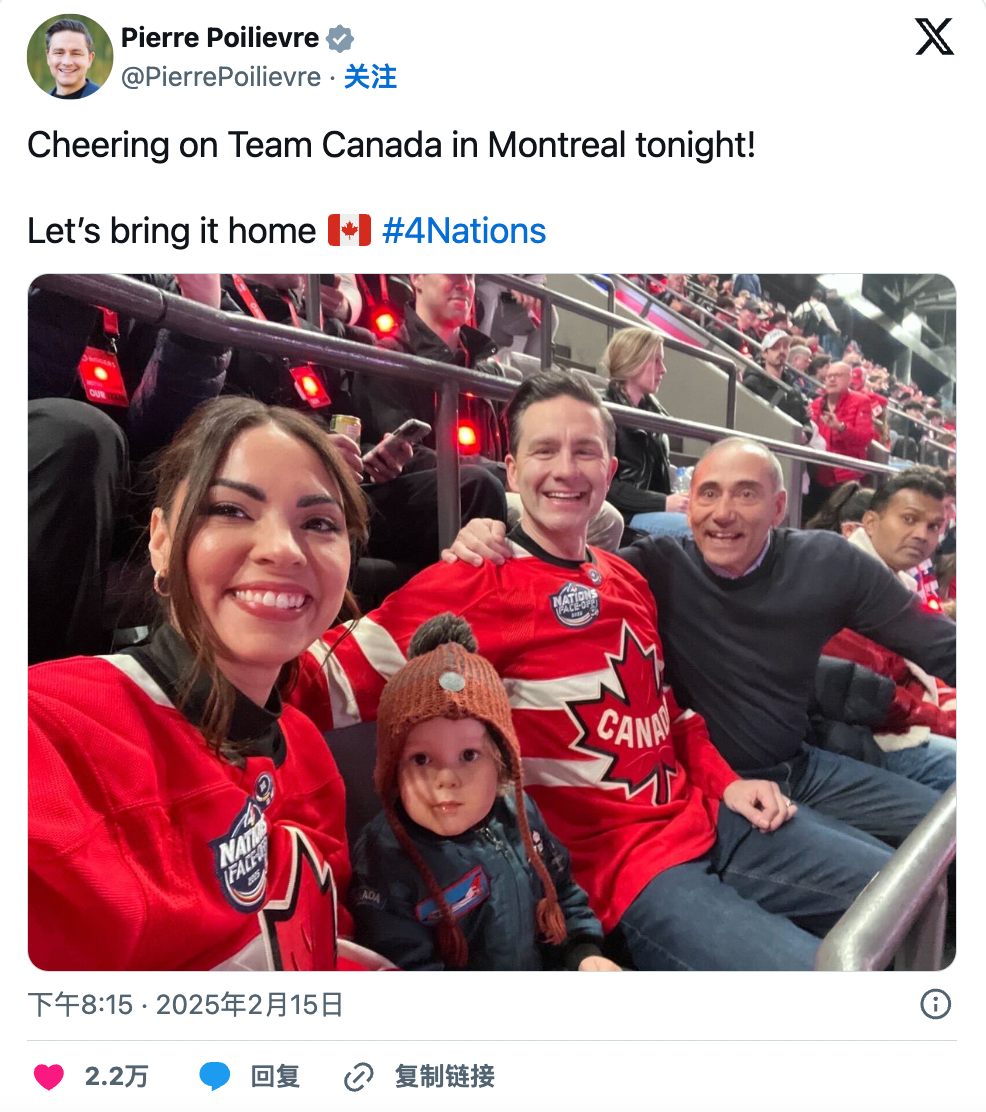Screen dimensions: 986x1112
Task: Click the word "Montreal" in the tweet
Action: [557, 146]
